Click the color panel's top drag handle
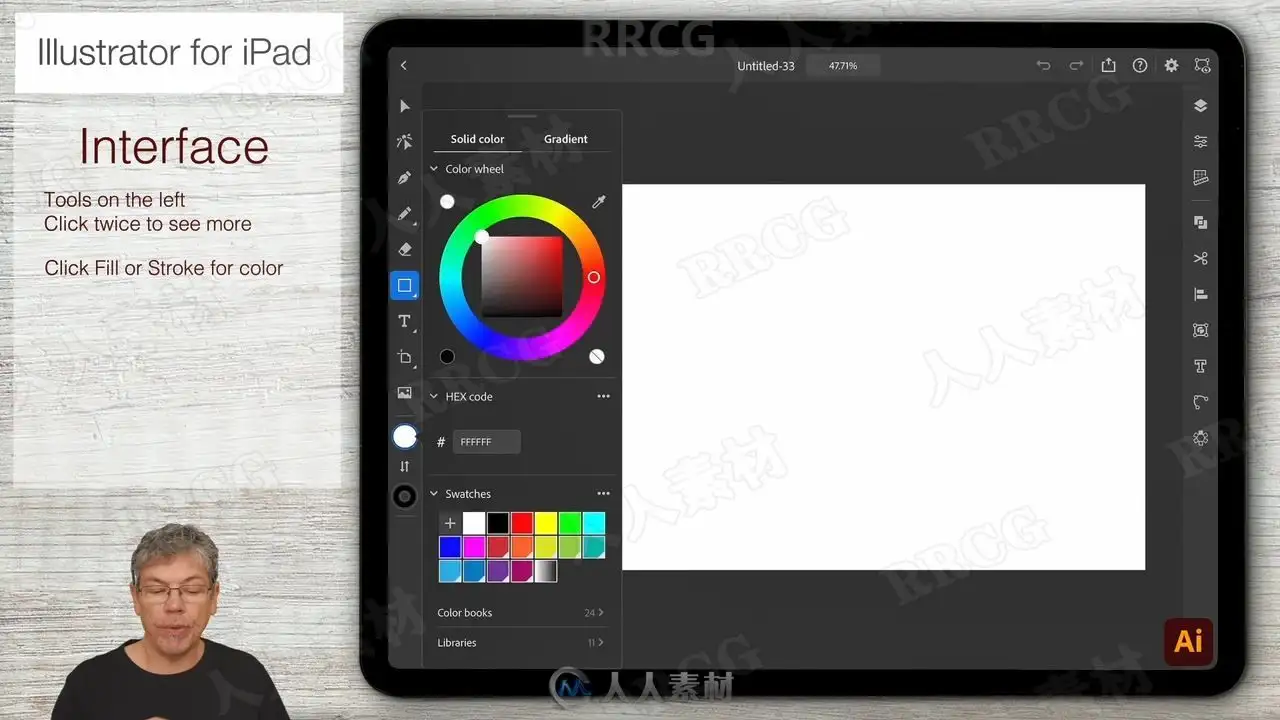 522,116
